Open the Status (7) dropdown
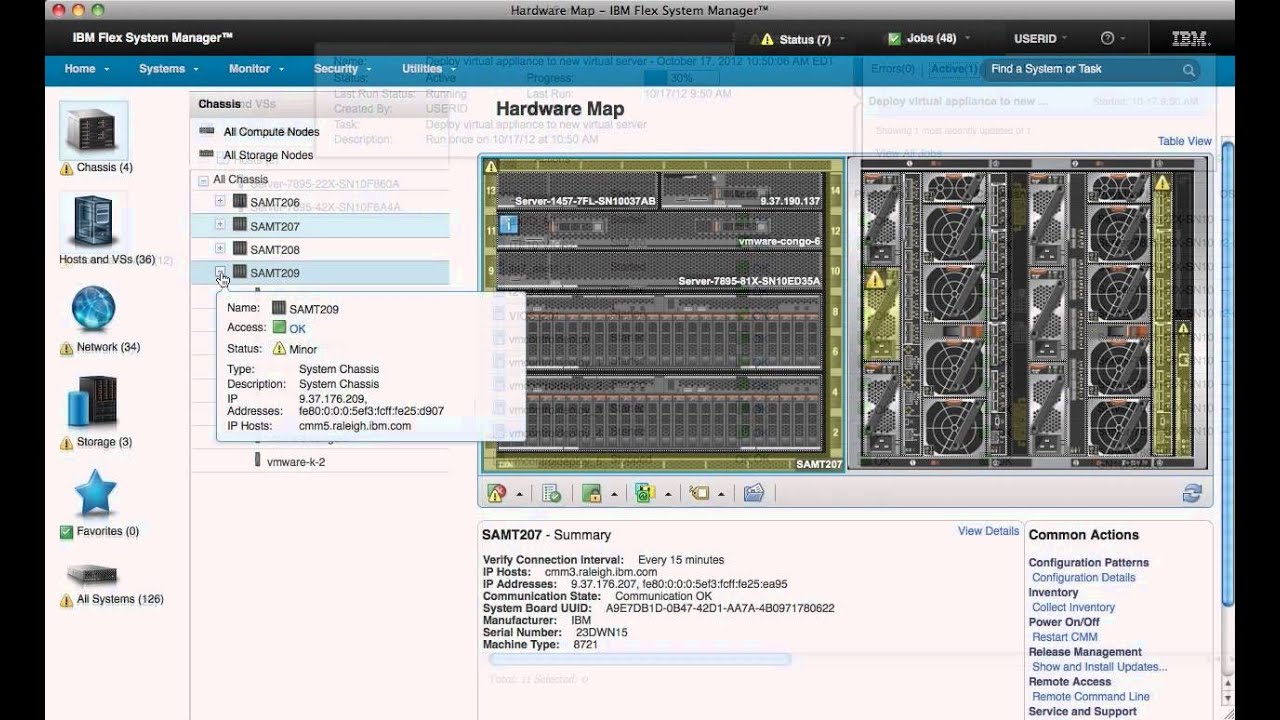1280x720 pixels. click(803, 39)
